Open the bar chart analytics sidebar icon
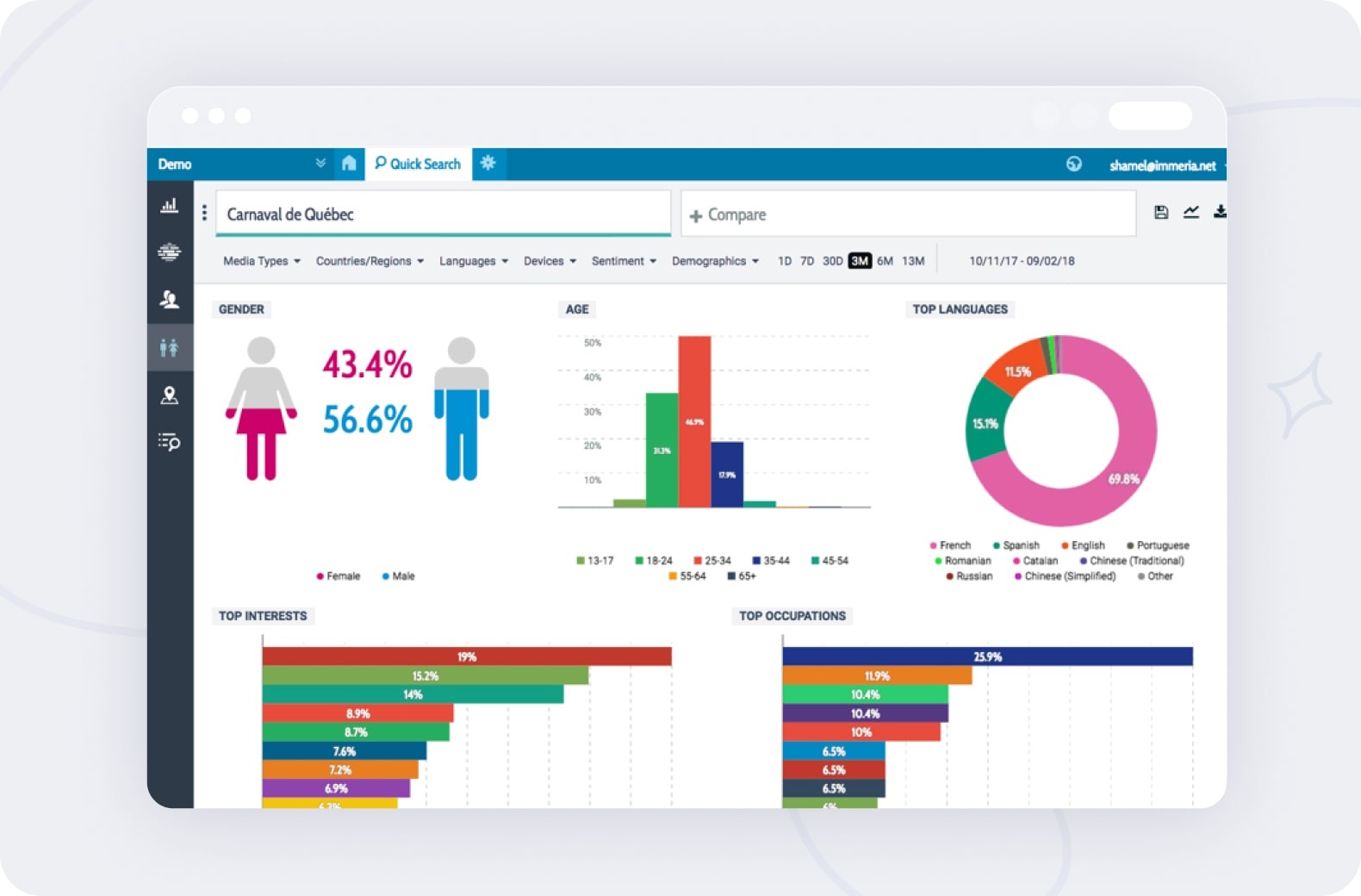The width and height of the screenshot is (1361, 896). click(x=169, y=205)
